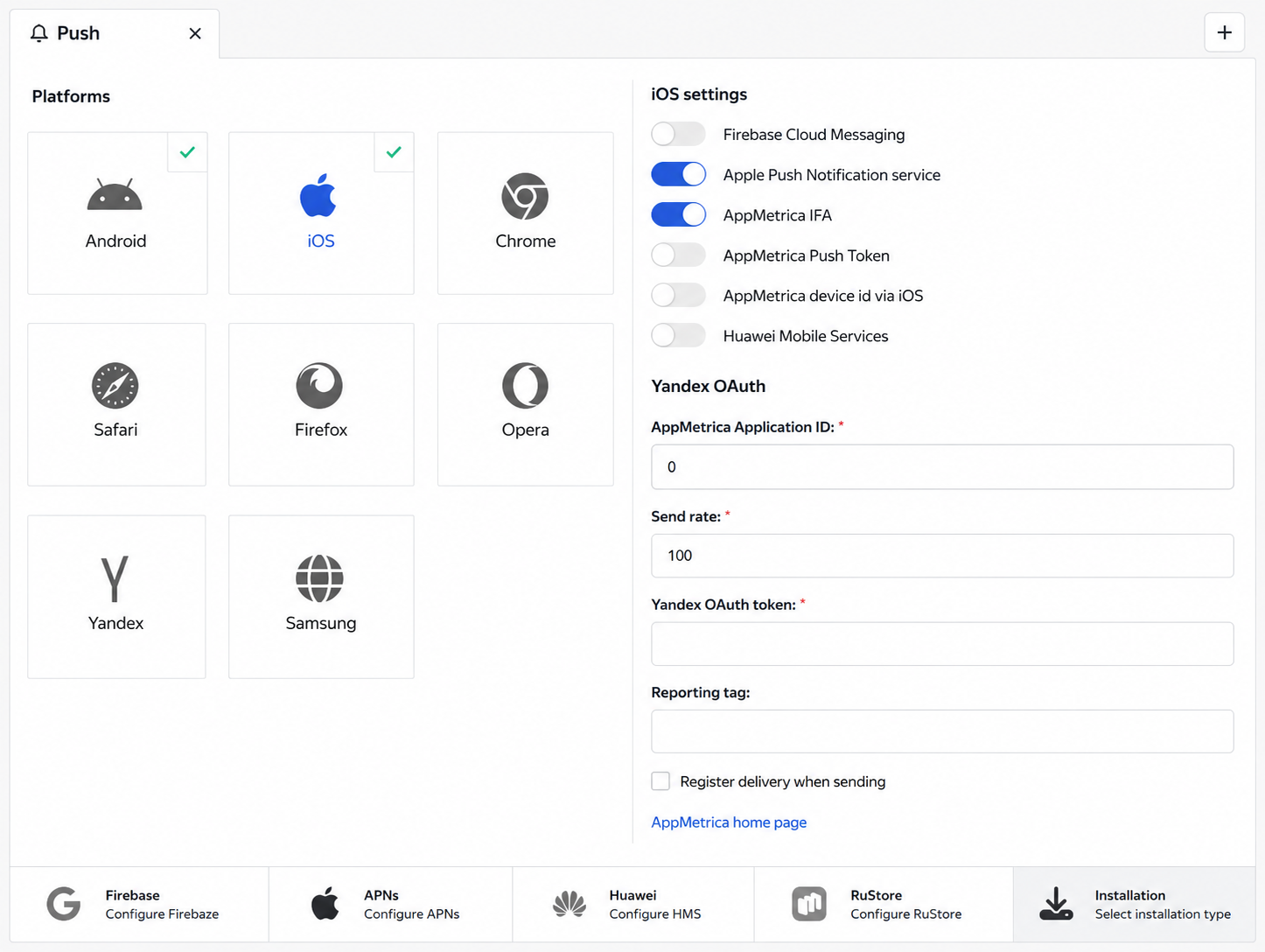Turn off AppMetrica IFA toggle
Viewport: 1265px width, 952px height.
[678, 214]
